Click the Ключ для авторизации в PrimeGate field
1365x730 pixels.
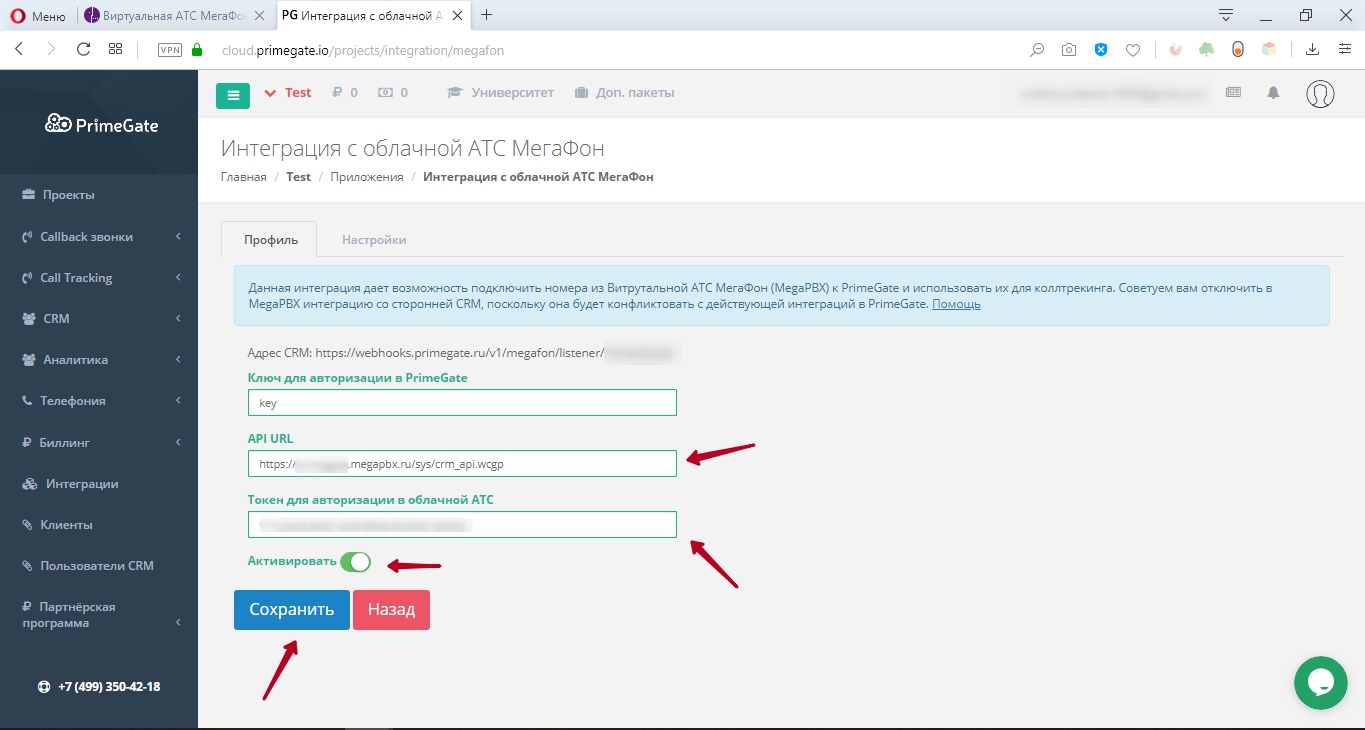pos(462,402)
